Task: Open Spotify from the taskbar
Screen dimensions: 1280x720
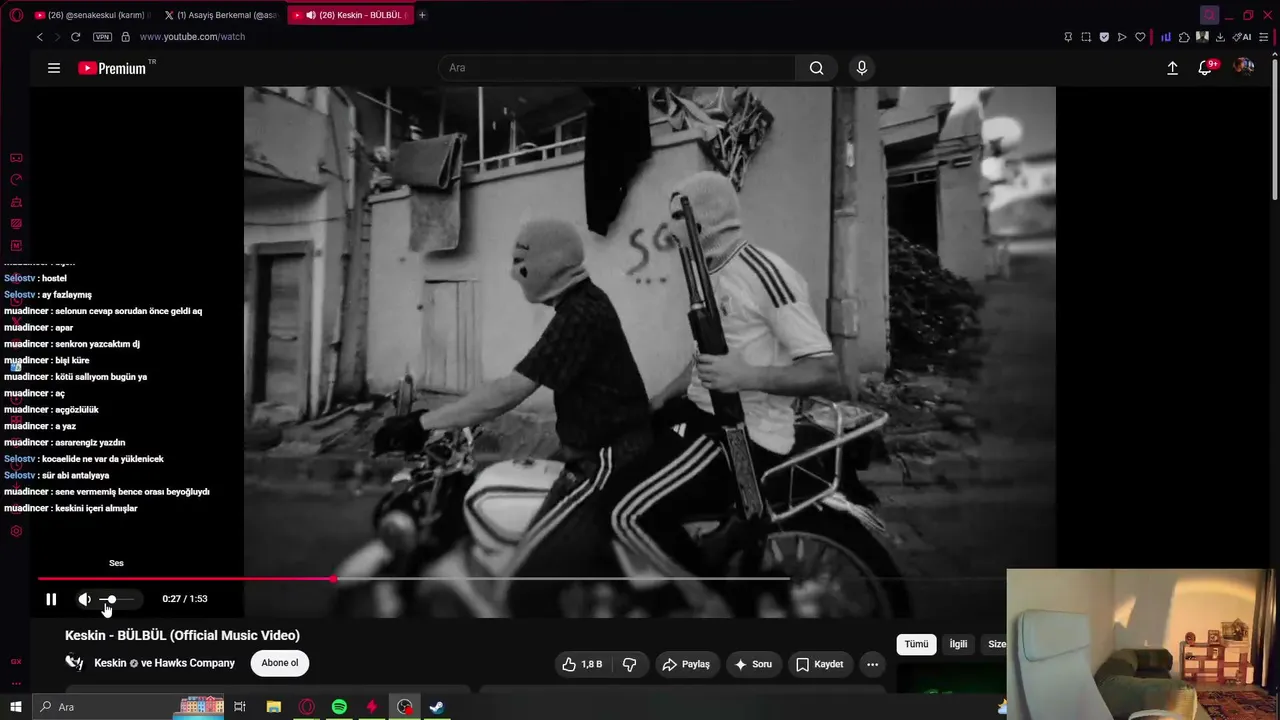Action: pyautogui.click(x=339, y=707)
